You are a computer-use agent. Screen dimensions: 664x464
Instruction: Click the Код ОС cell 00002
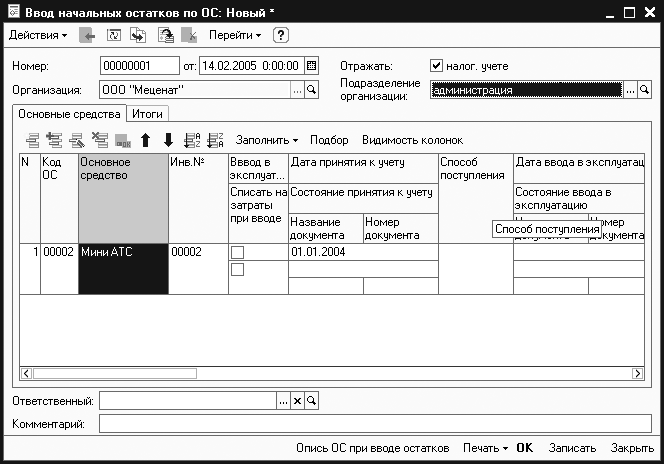click(x=59, y=269)
